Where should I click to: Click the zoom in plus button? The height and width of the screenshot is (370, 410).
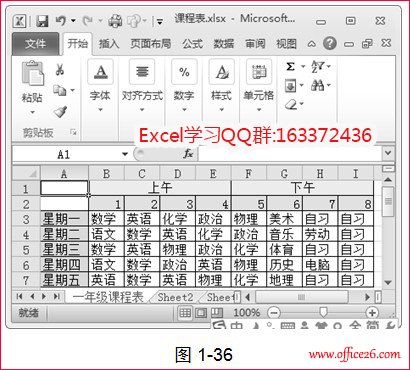pyautogui.click(x=372, y=312)
